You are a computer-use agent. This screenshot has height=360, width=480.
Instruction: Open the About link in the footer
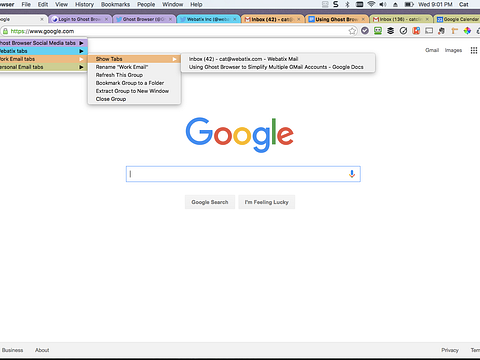pyautogui.click(x=42, y=350)
